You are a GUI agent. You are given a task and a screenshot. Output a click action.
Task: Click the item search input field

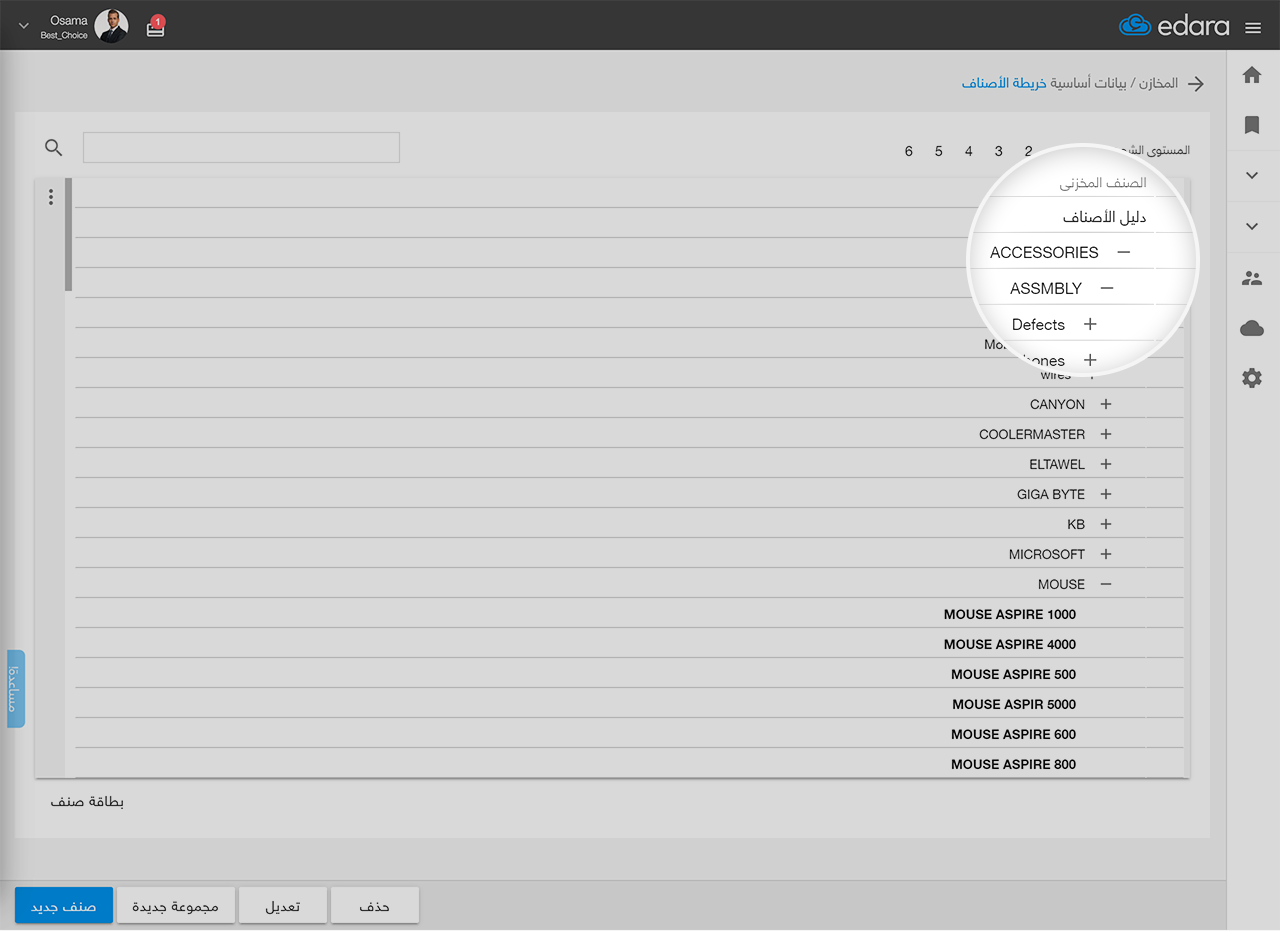tap(241, 148)
